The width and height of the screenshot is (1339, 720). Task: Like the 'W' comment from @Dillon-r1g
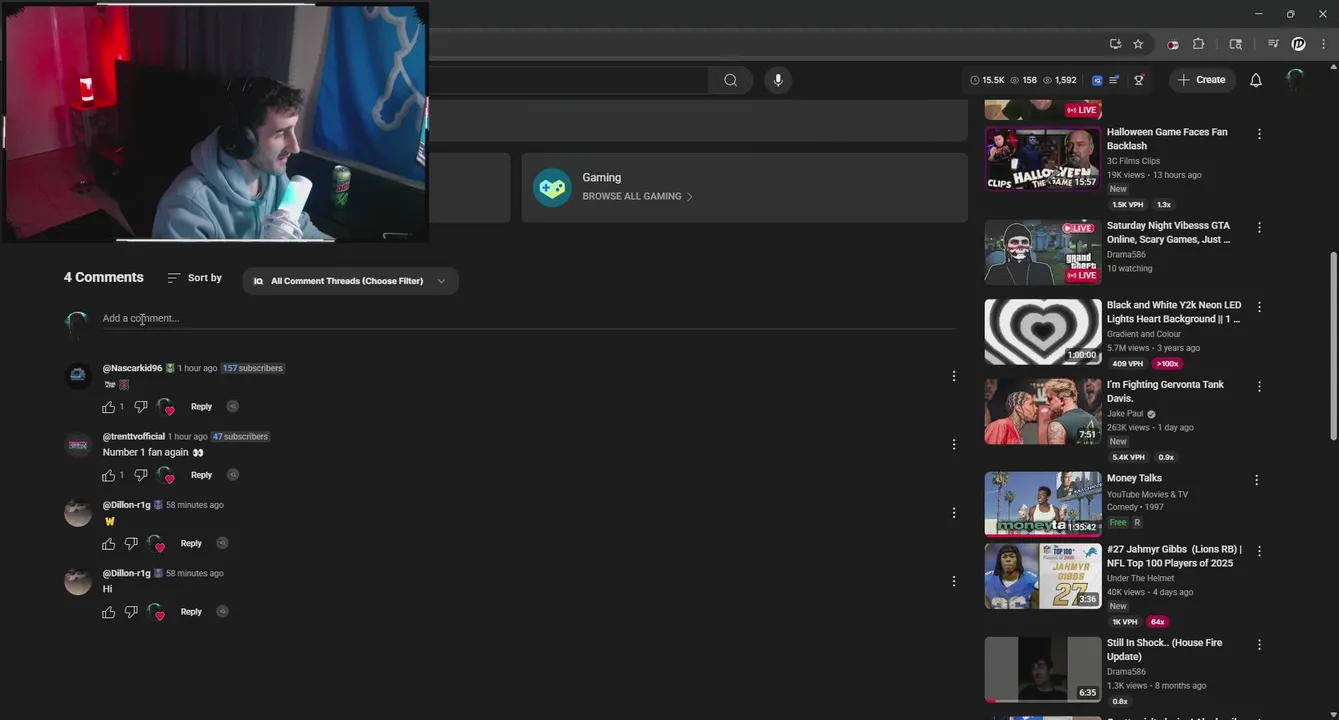point(109,544)
